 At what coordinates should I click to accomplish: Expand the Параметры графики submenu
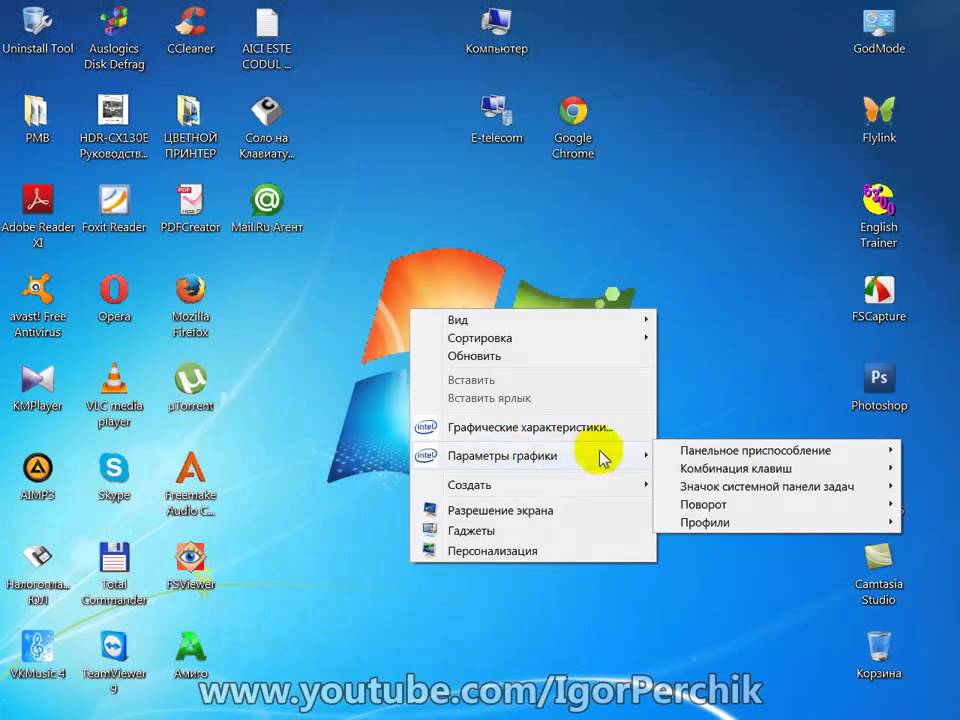pyautogui.click(x=533, y=456)
